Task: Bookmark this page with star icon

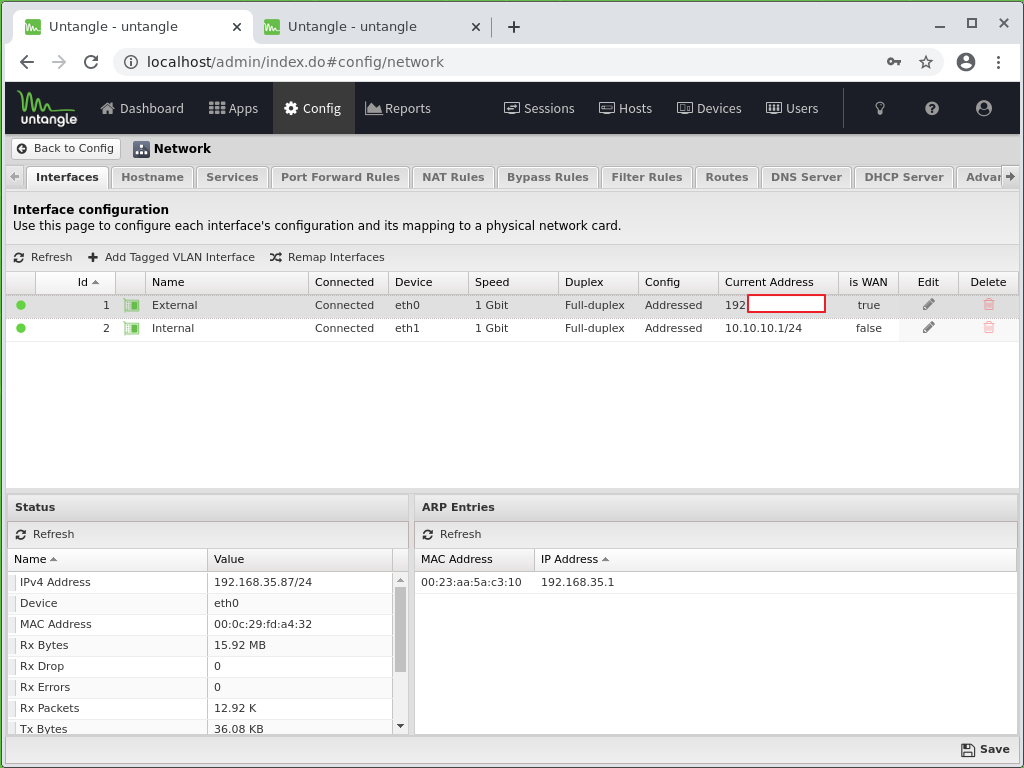Action: coord(926,62)
